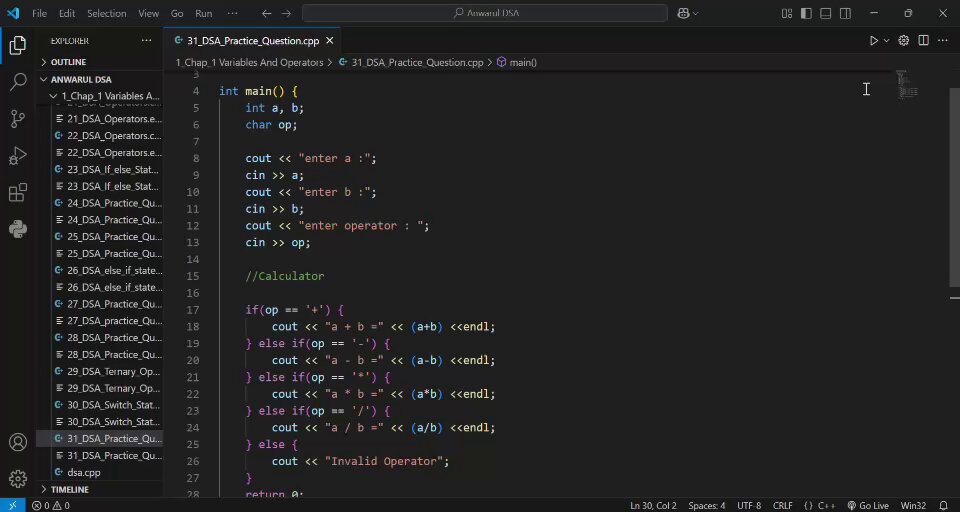
Task: Click the //Calculator comment line
Action: pyautogui.click(x=285, y=276)
